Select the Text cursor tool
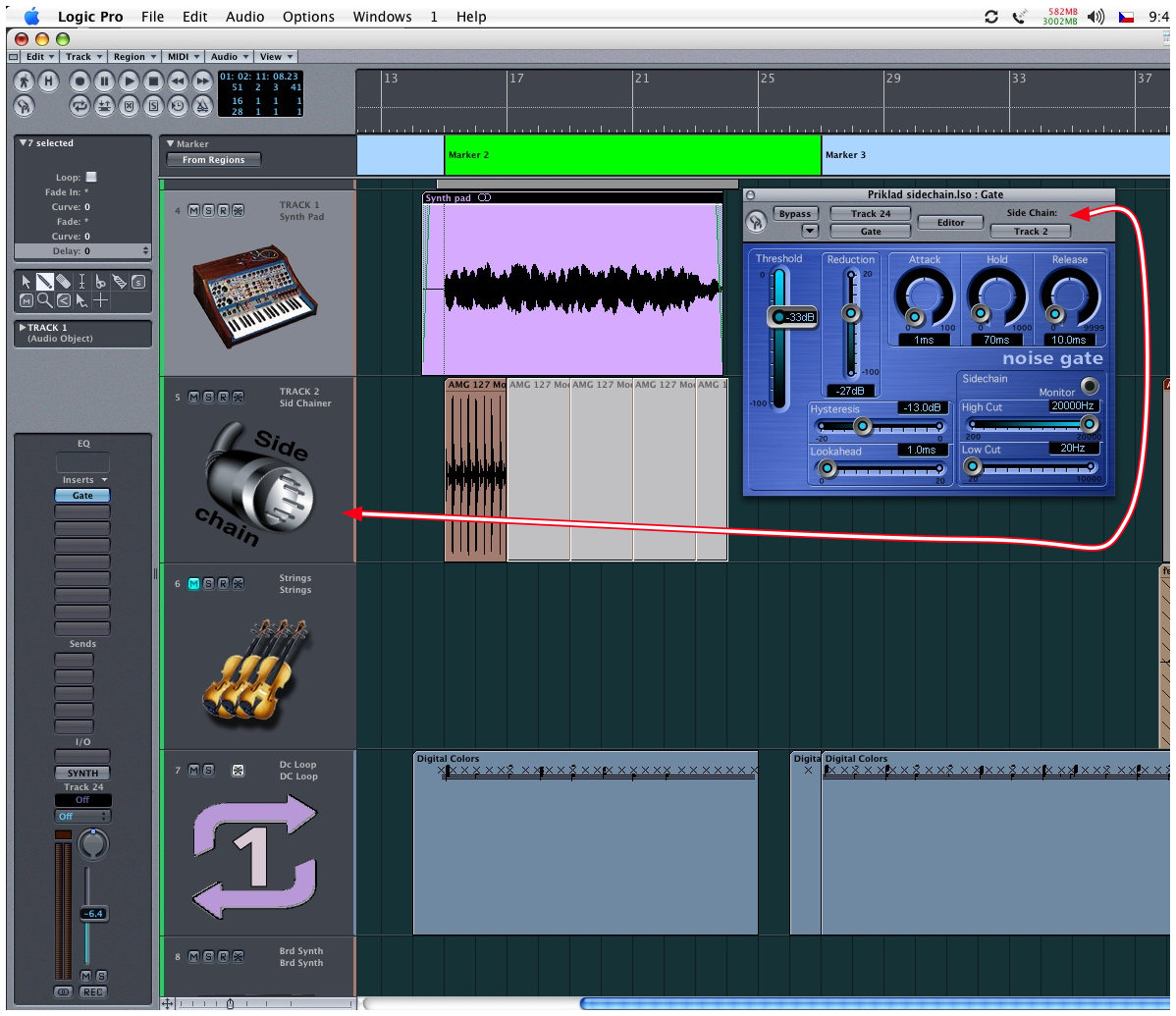The width and height of the screenshot is (1176, 1016). click(x=81, y=282)
